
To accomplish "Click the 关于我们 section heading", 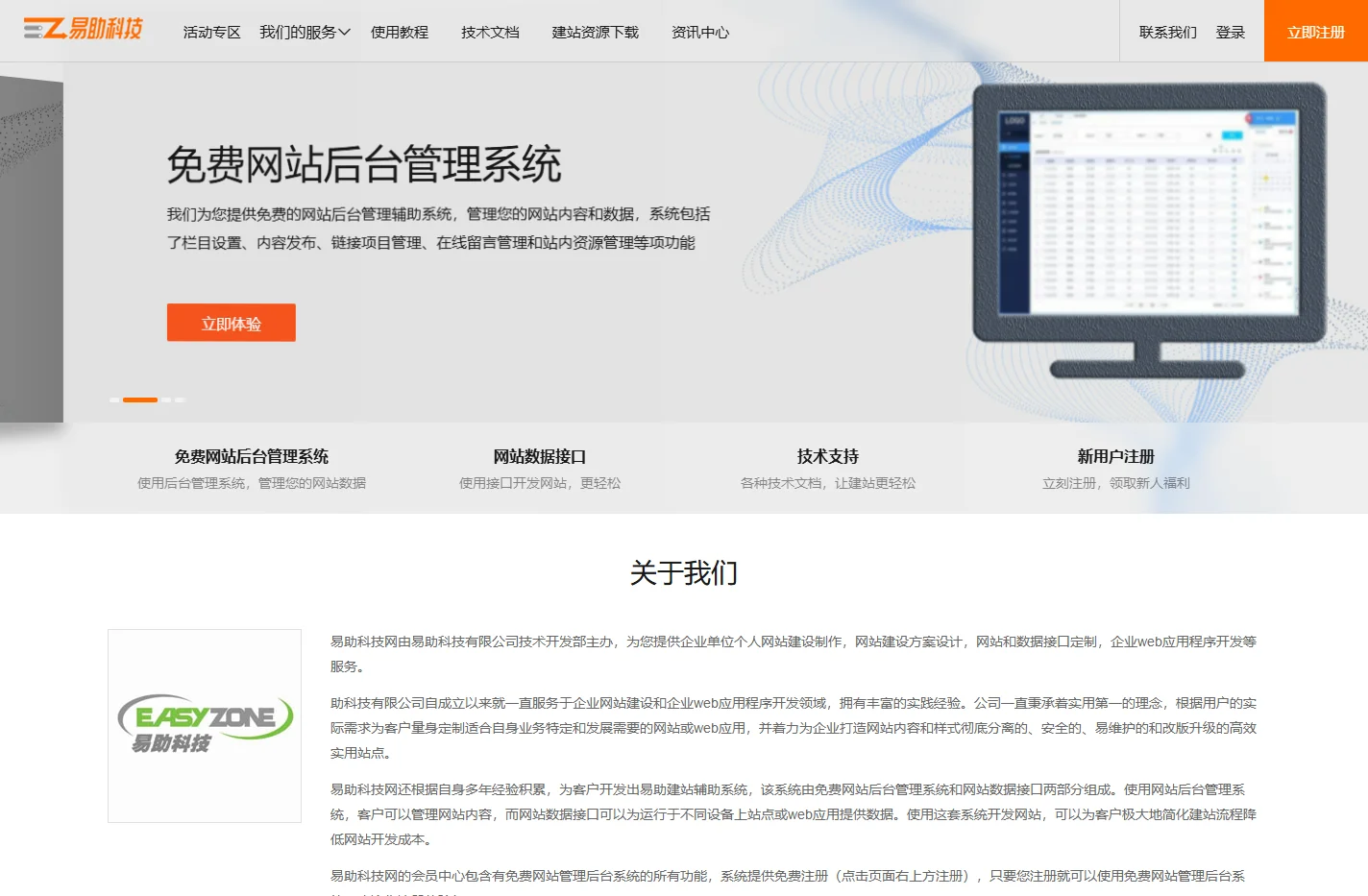I will 684,573.
